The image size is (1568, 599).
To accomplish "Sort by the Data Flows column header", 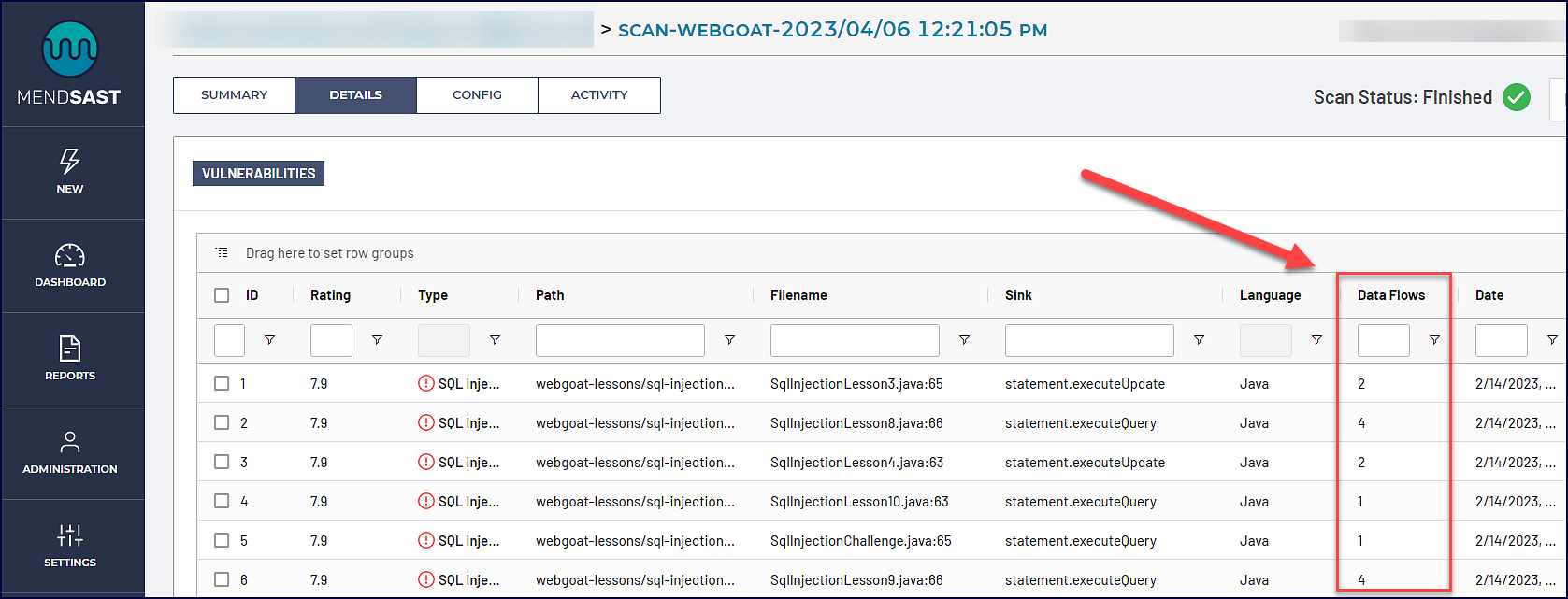I will tap(1391, 295).
